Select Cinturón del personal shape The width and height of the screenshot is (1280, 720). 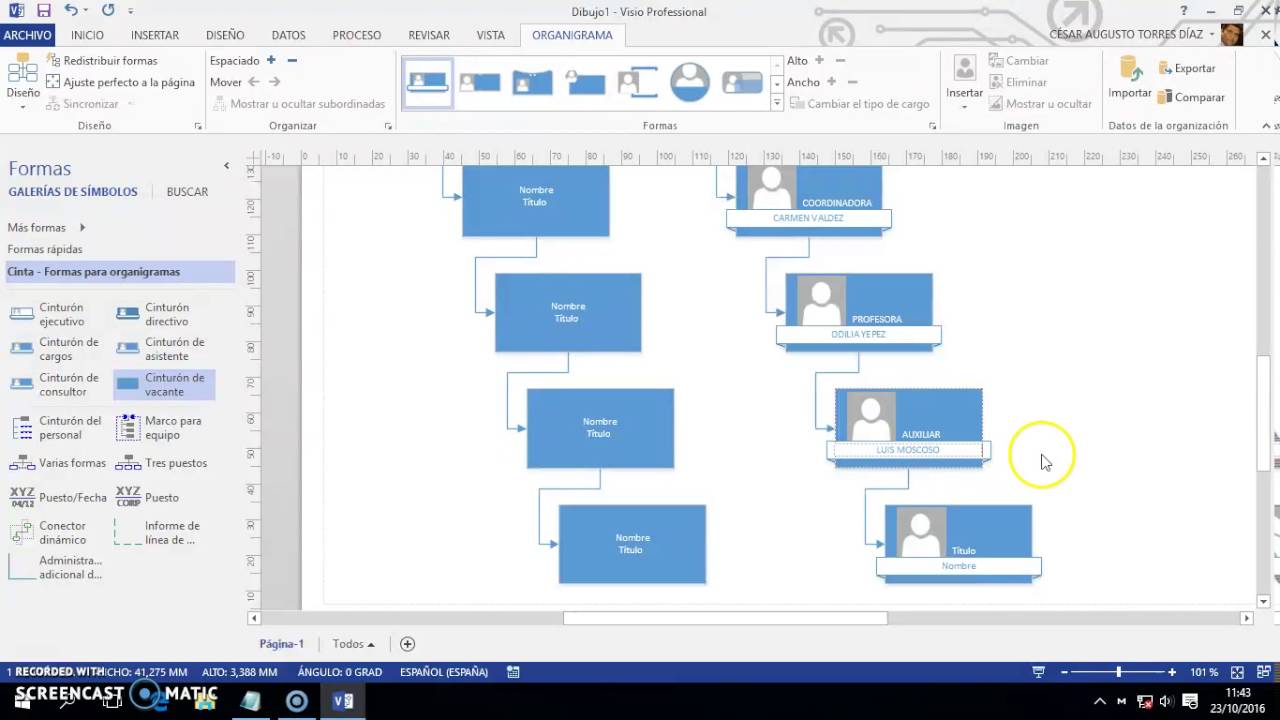57,428
